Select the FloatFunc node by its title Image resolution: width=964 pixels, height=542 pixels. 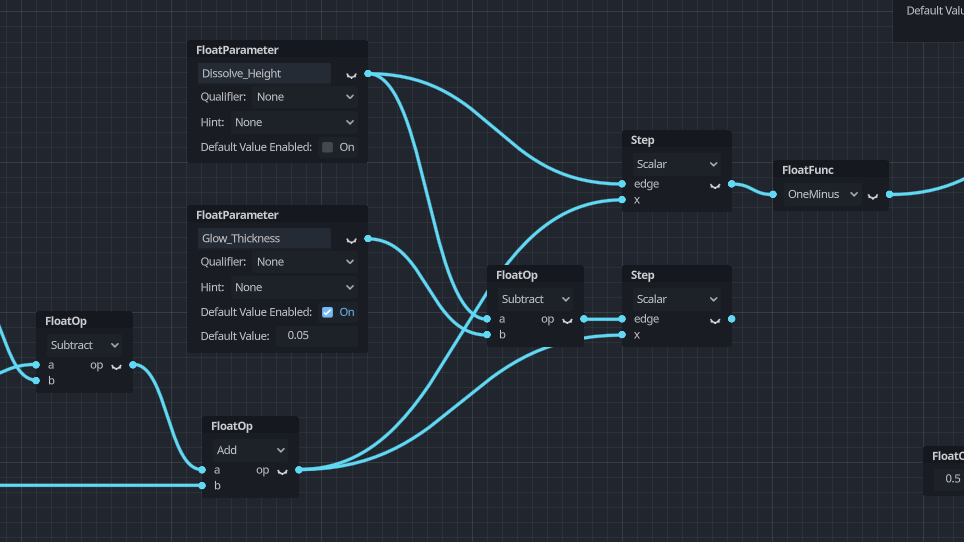point(809,170)
